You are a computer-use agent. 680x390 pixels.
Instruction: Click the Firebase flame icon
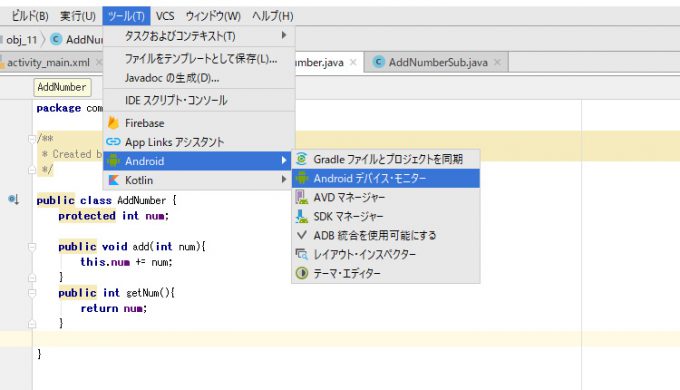click(113, 123)
